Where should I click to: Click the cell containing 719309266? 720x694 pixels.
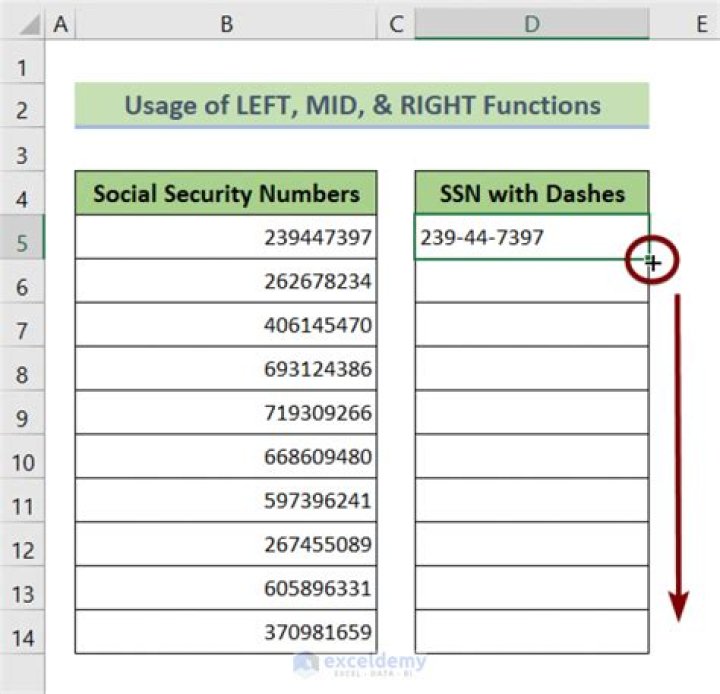coord(226,413)
